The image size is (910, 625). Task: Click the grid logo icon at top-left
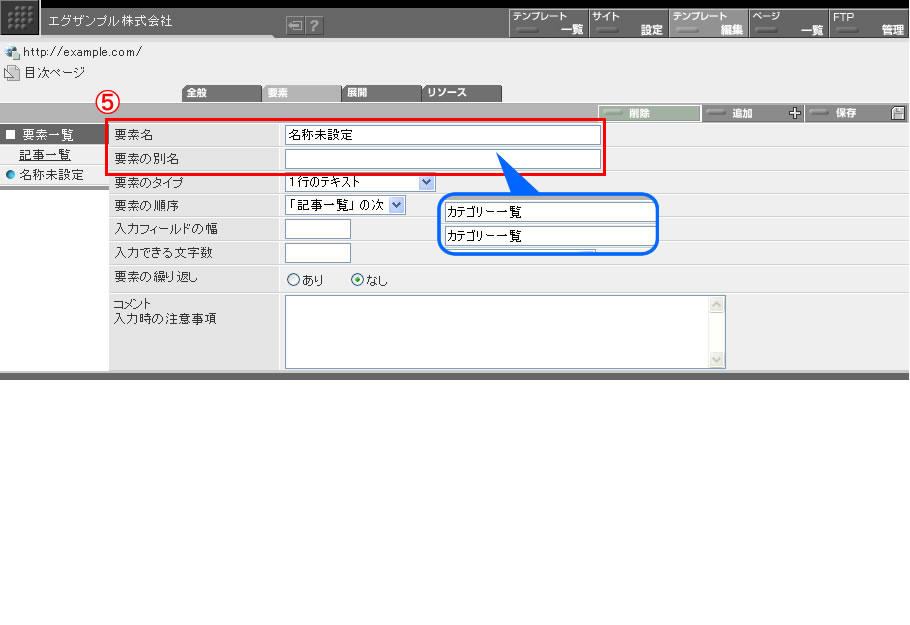click(x=20, y=20)
